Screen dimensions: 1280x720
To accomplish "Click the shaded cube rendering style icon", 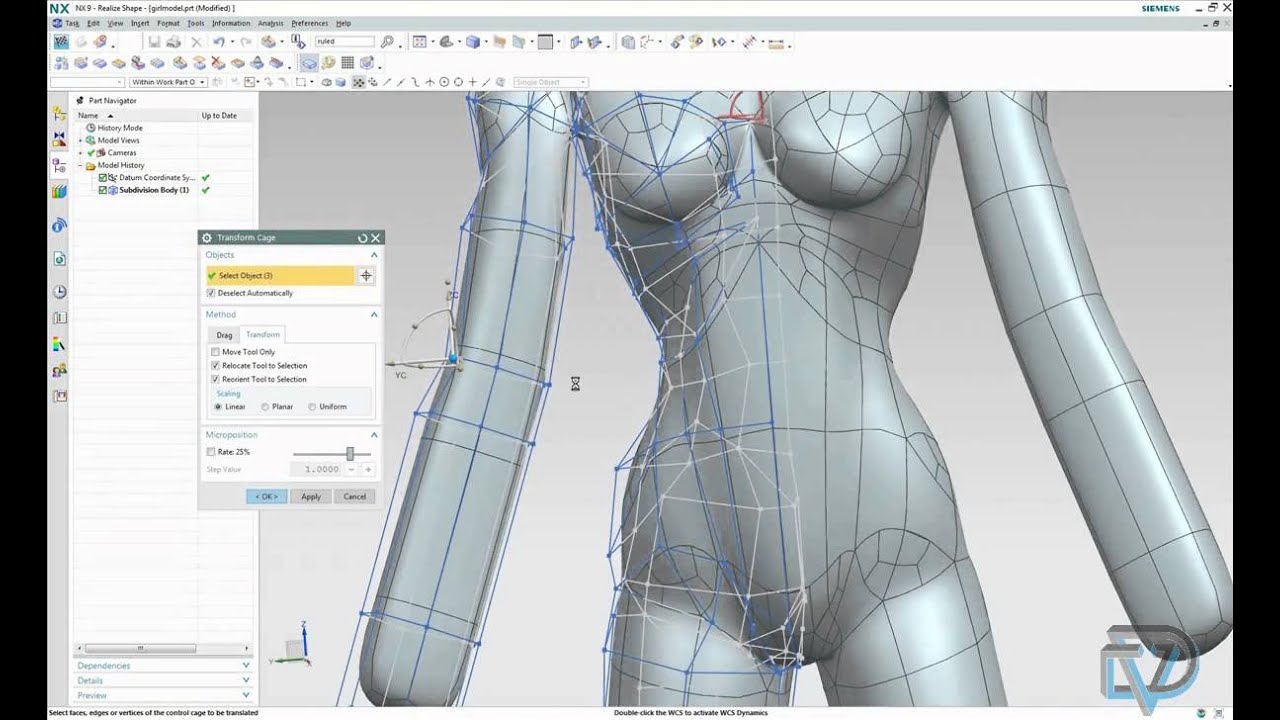I will click(x=472, y=42).
